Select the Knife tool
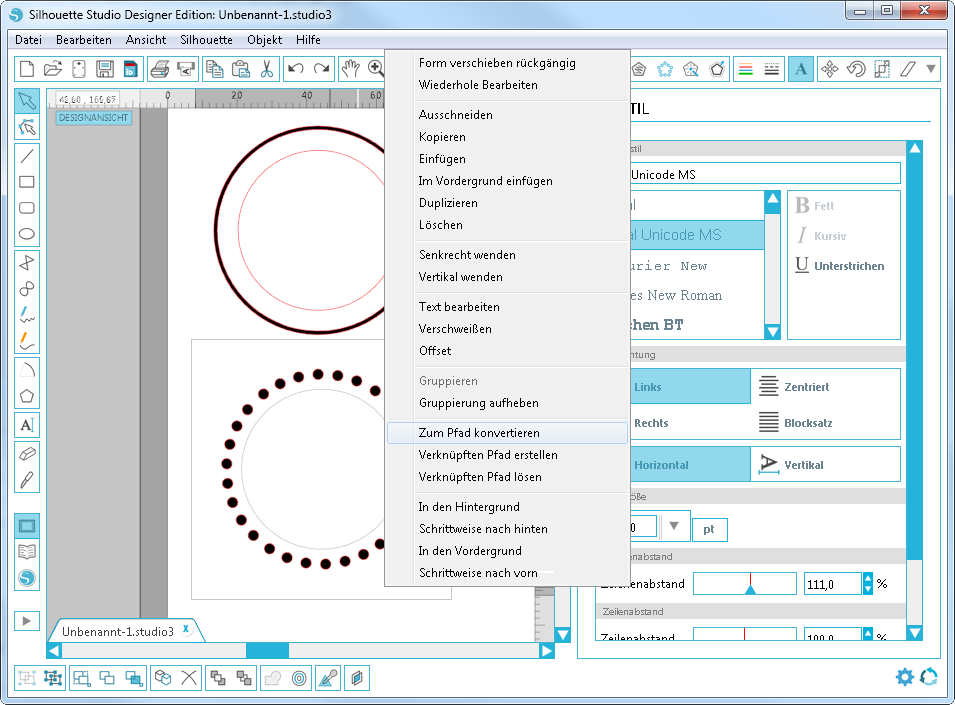The width and height of the screenshot is (955, 705). click(28, 479)
